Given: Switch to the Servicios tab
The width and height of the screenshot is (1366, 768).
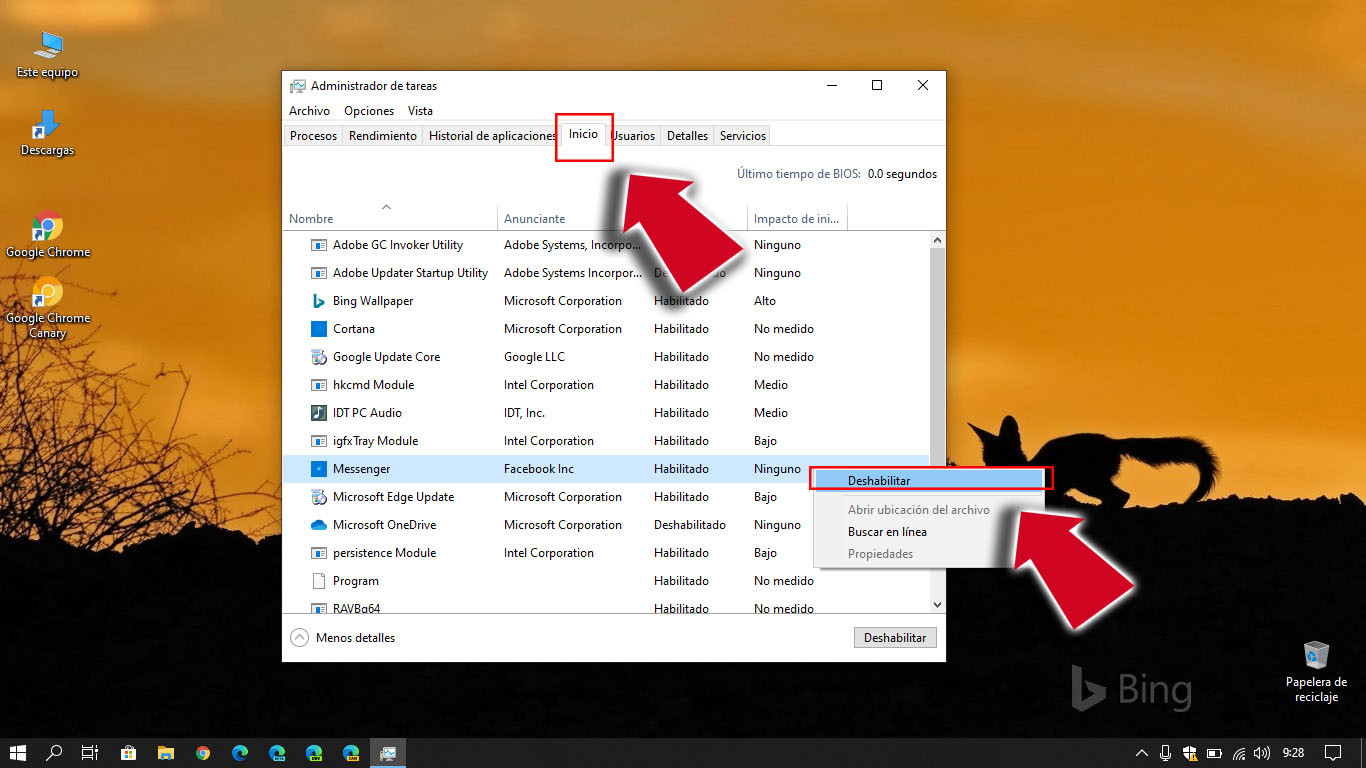Looking at the screenshot, I should [x=741, y=135].
